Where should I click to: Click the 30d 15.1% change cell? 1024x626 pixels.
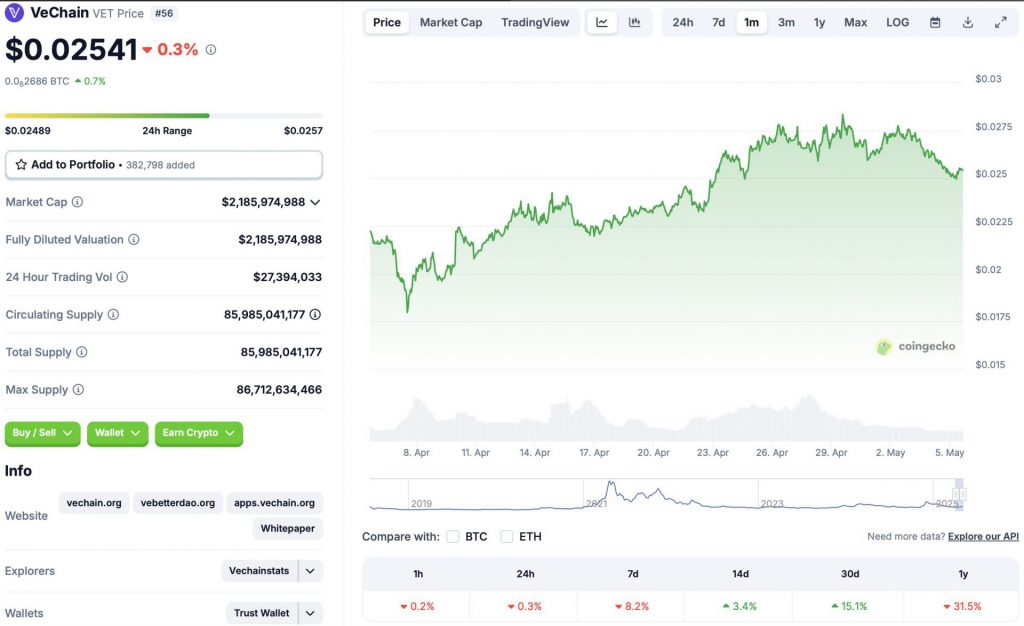click(x=849, y=606)
